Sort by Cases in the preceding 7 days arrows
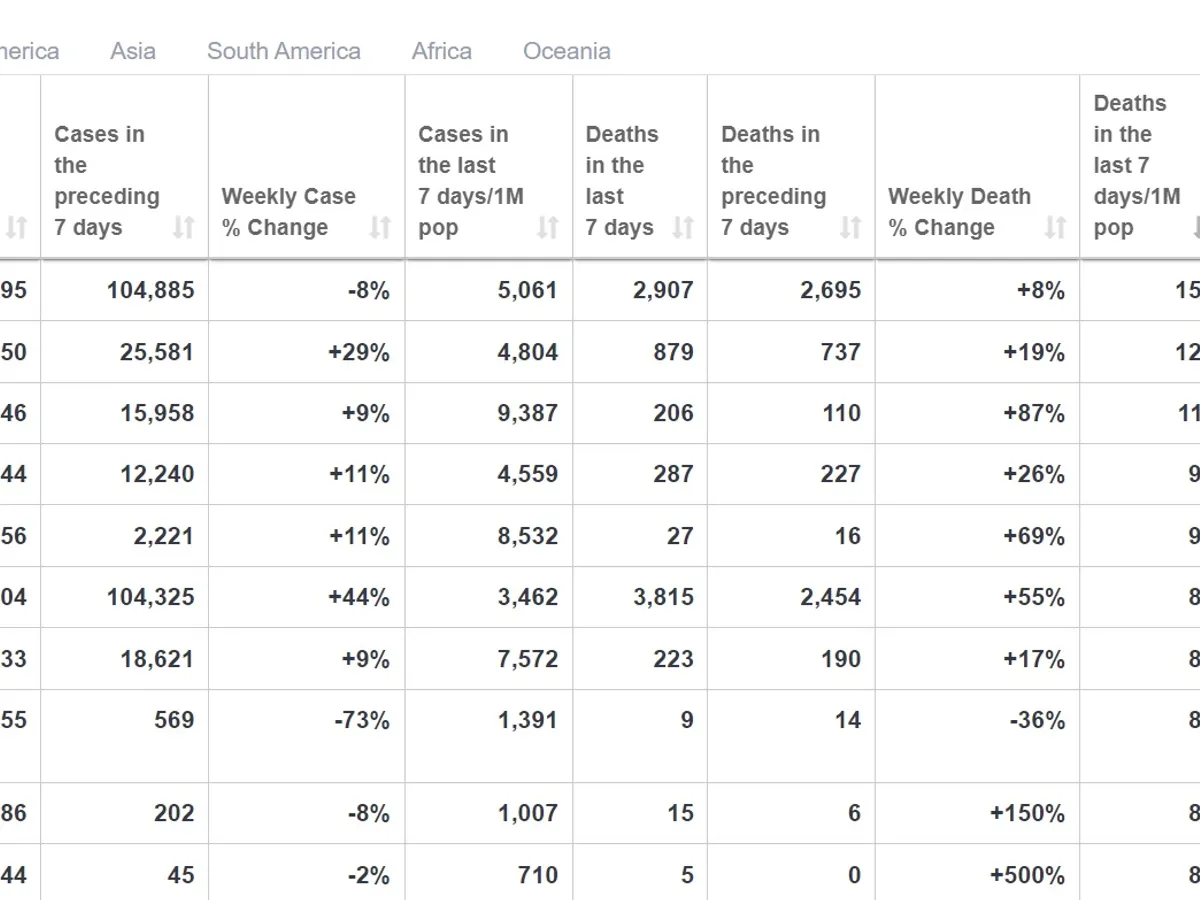This screenshot has height=900, width=1200. point(183,228)
